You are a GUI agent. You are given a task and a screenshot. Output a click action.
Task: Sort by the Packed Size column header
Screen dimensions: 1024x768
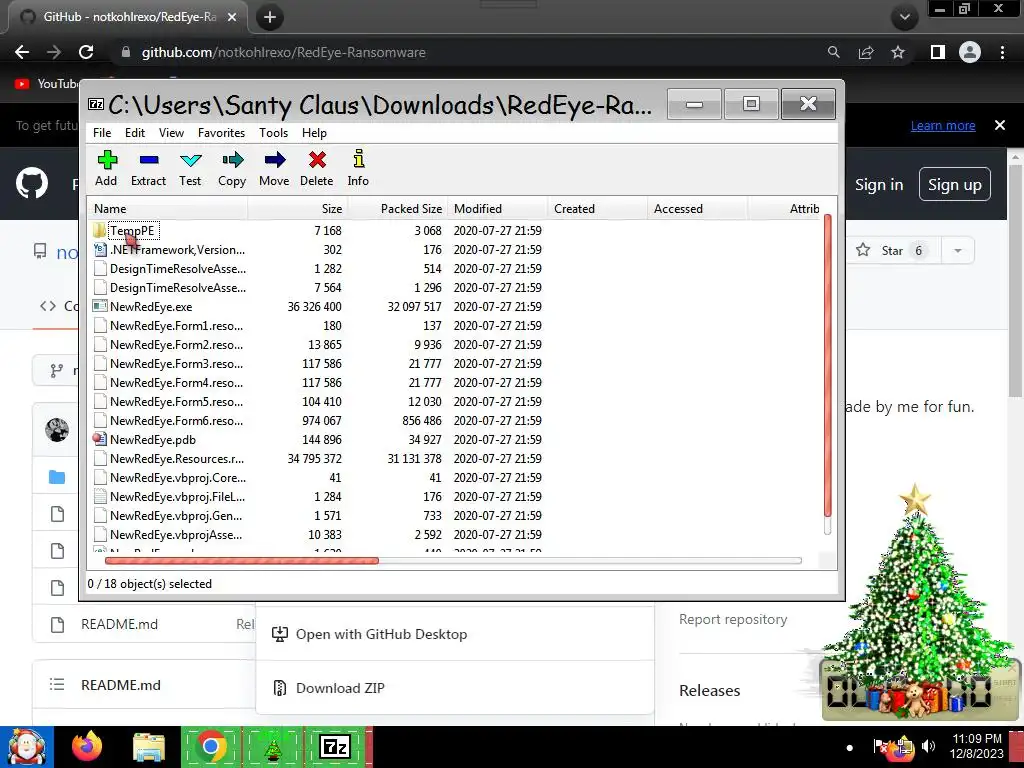click(x=398, y=209)
